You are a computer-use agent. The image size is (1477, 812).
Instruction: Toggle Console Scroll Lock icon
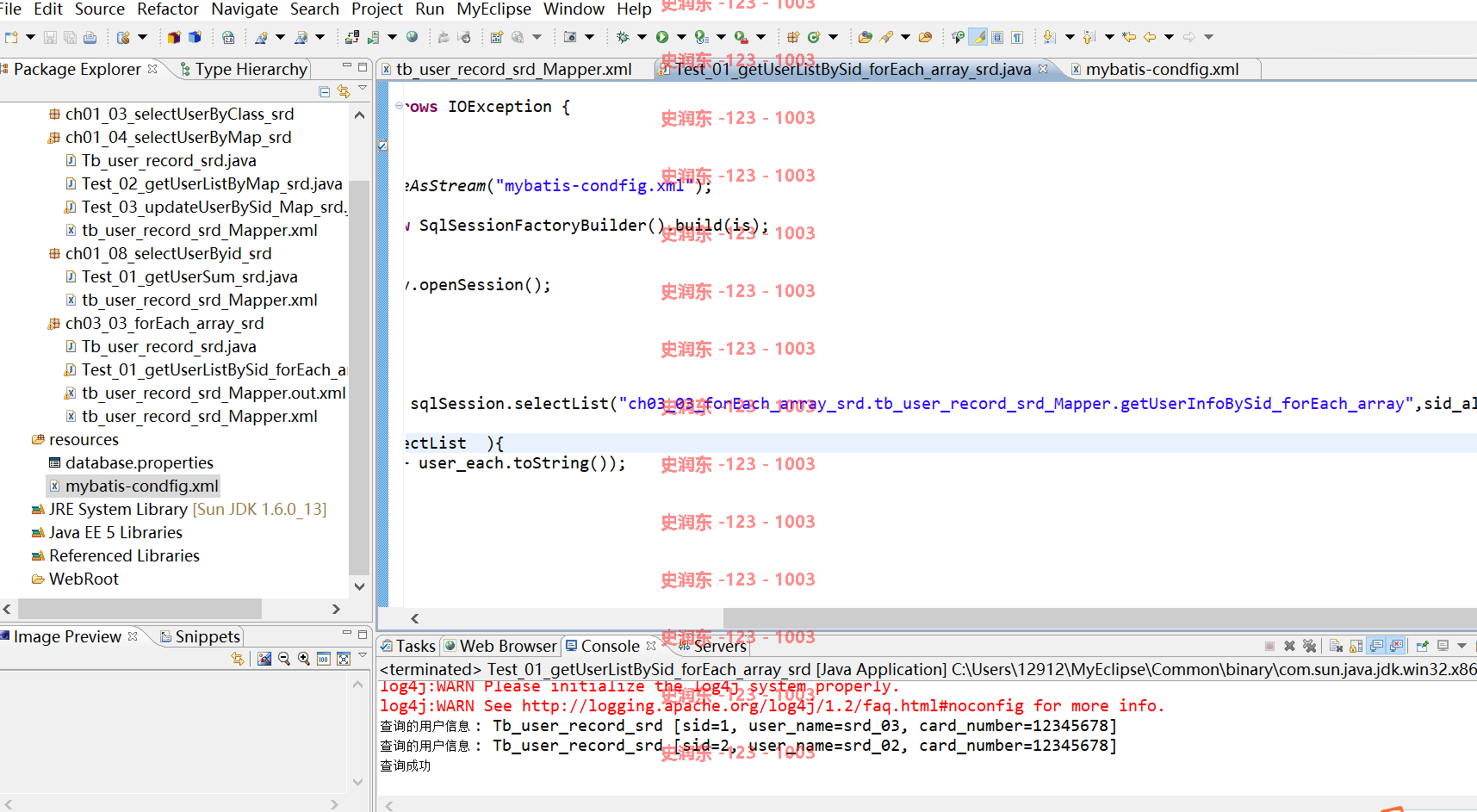(1356, 646)
